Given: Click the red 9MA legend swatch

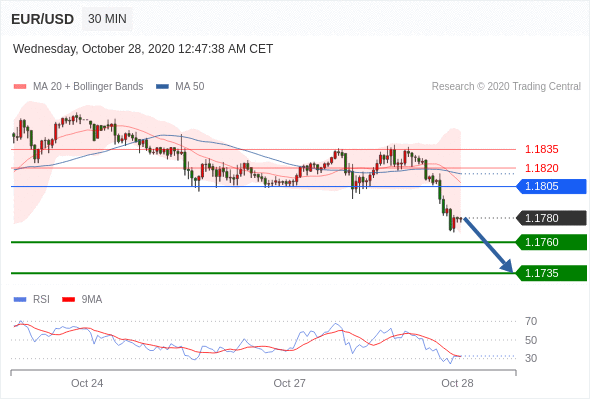Looking at the screenshot, I should (68, 300).
